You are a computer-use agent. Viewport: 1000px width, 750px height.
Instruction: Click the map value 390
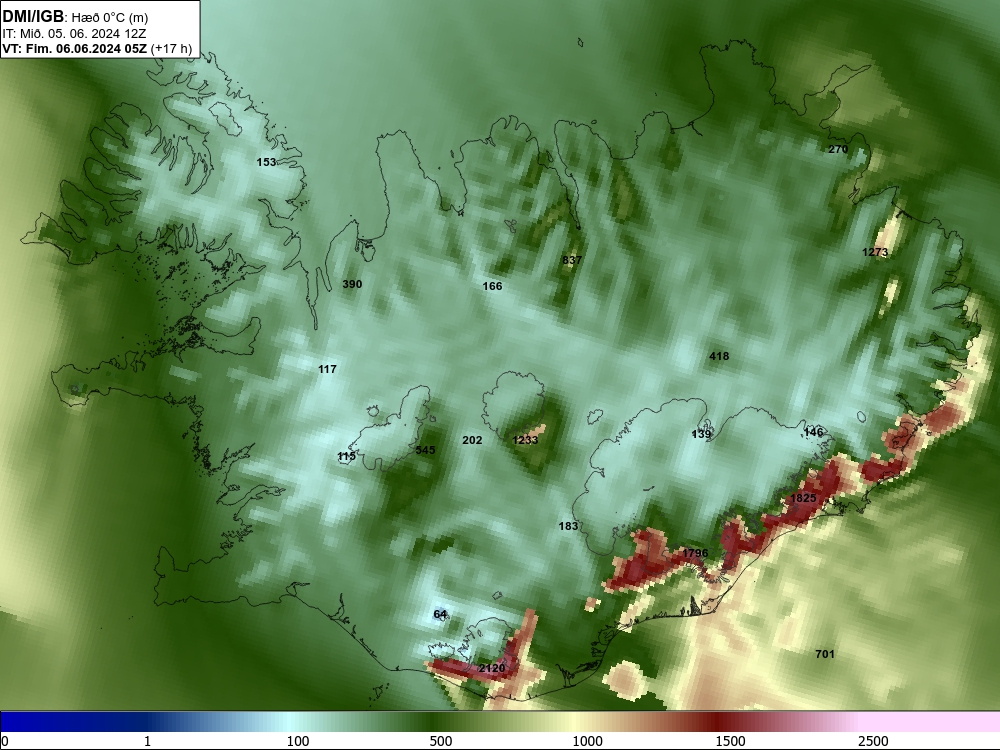[352, 284]
